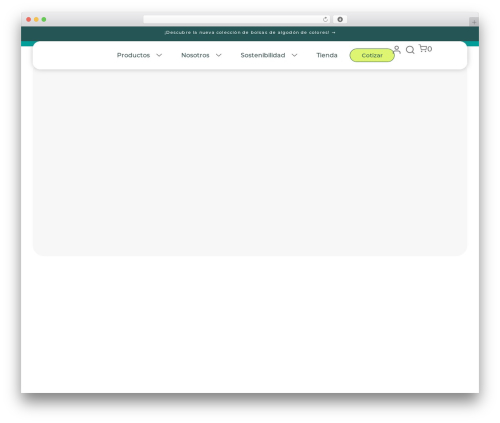This screenshot has height=423, width=500.
Task: Open the shopping cart icon
Action: click(x=423, y=48)
